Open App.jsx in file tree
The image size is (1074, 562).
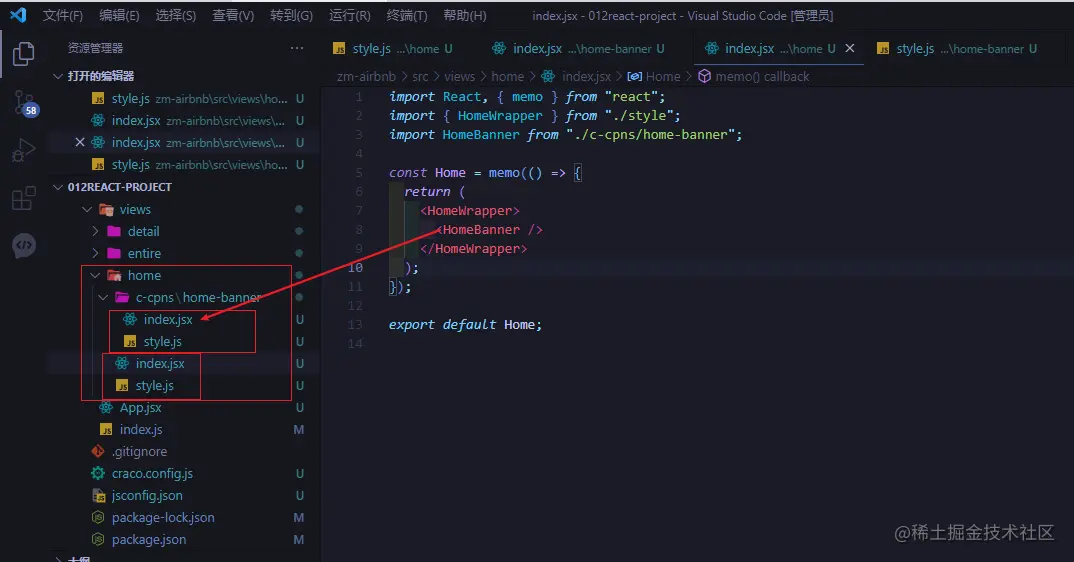point(140,407)
